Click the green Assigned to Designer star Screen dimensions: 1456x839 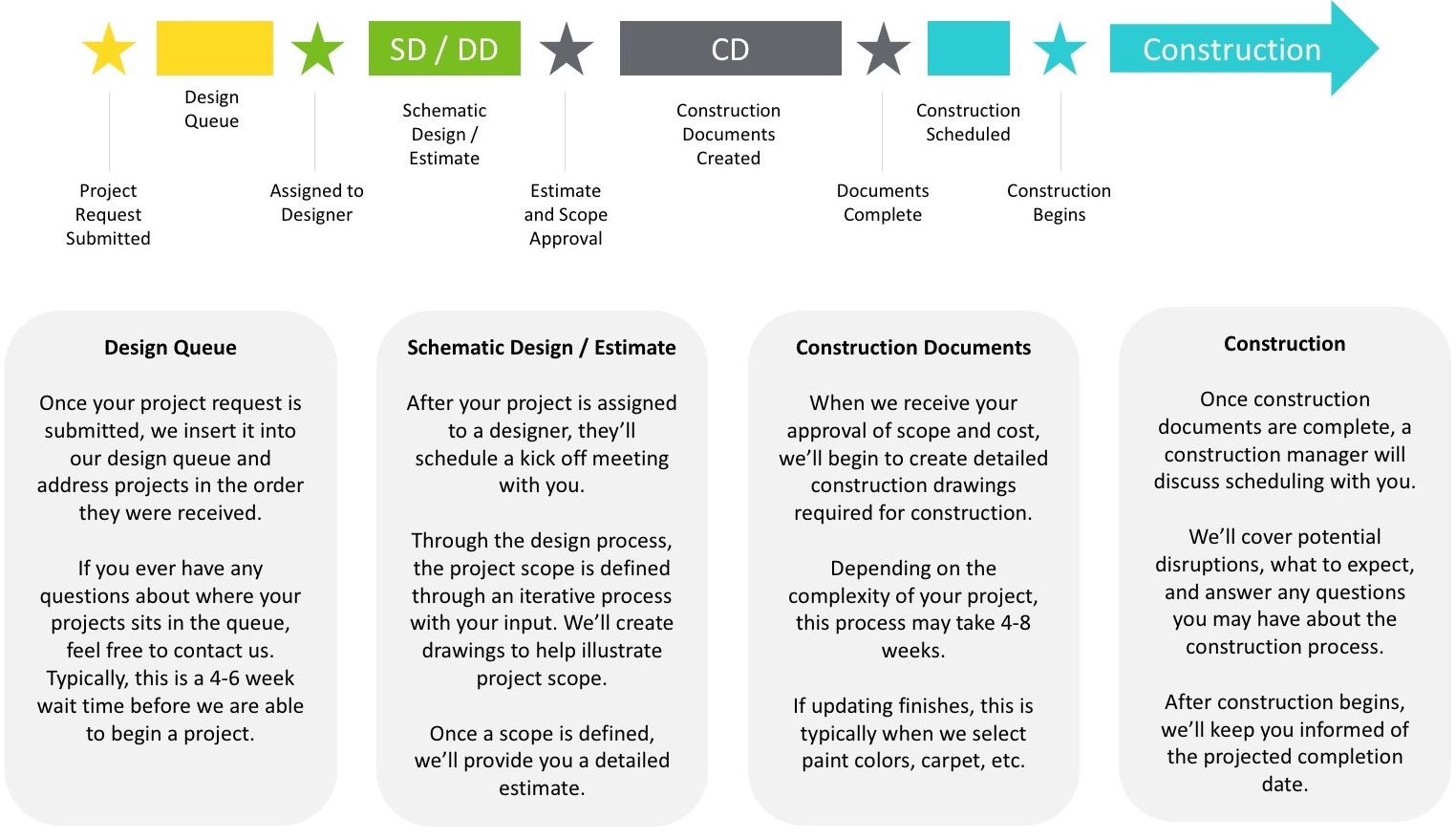point(317,51)
